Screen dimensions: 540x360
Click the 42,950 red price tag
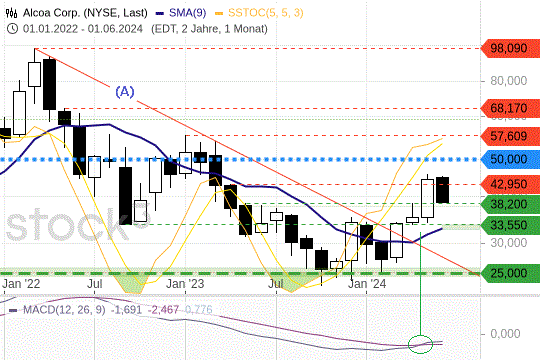click(510, 184)
